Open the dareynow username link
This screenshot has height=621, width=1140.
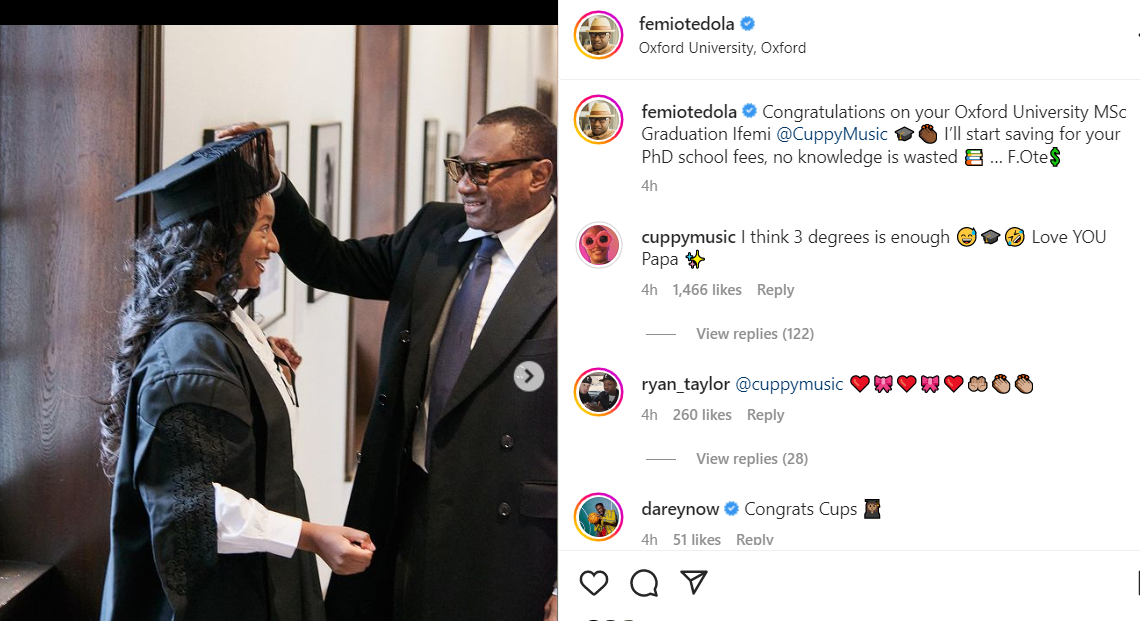(680, 509)
